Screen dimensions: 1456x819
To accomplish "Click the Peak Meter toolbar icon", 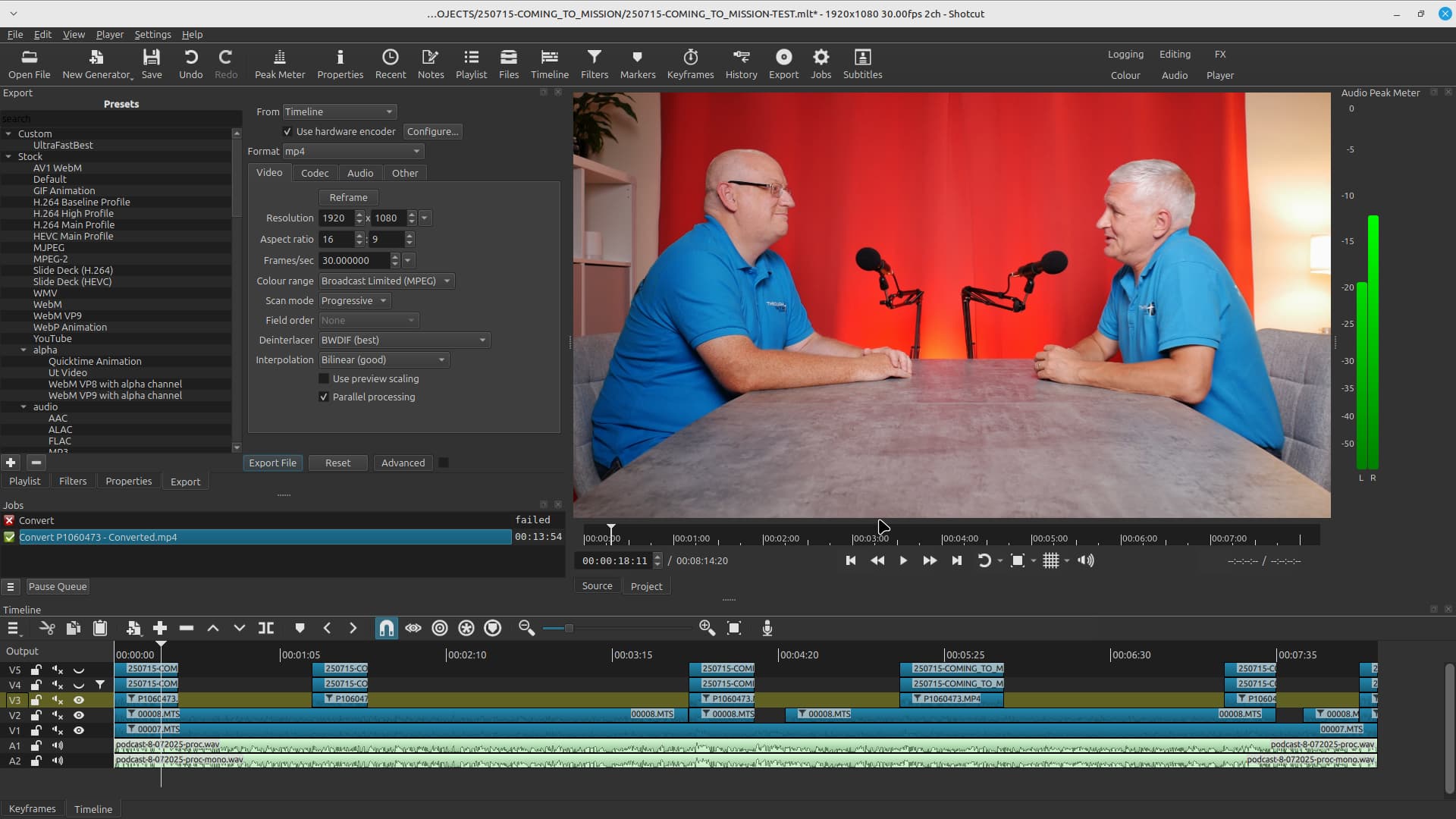I will [280, 64].
